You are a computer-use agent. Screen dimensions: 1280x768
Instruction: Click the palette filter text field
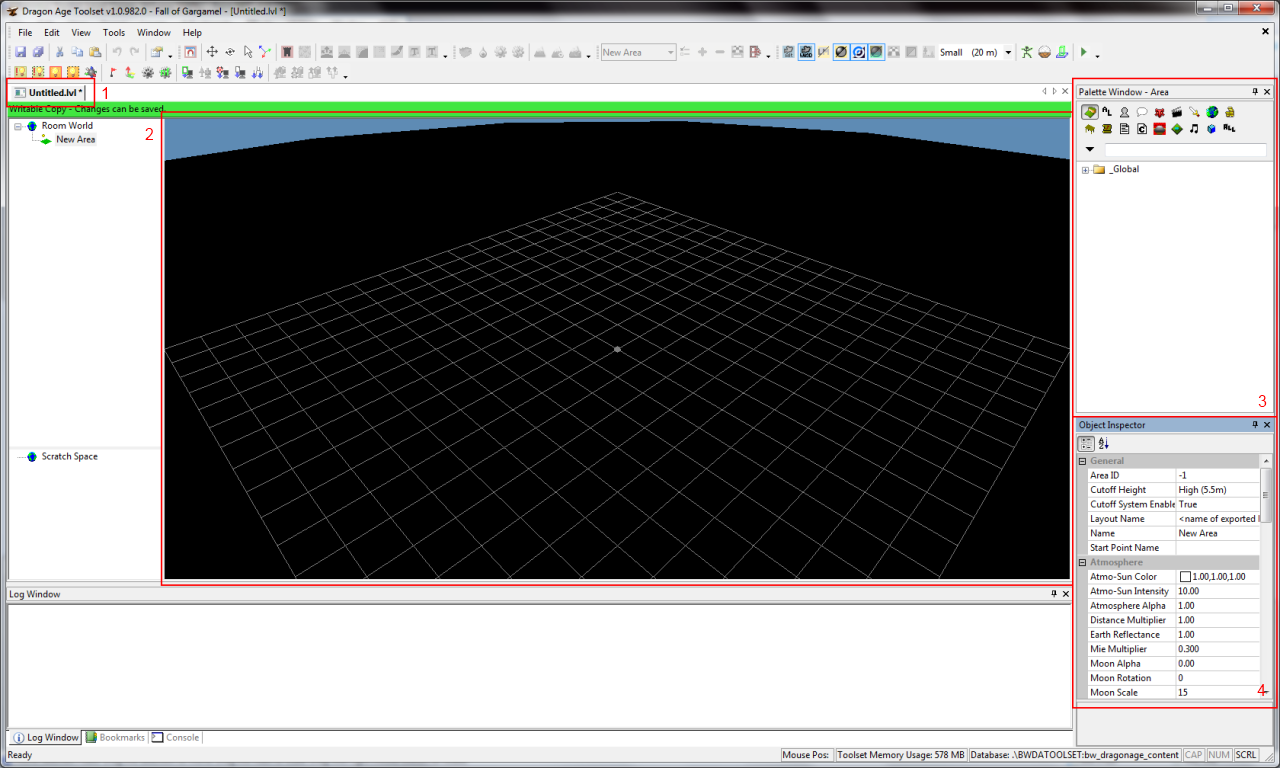point(1184,150)
